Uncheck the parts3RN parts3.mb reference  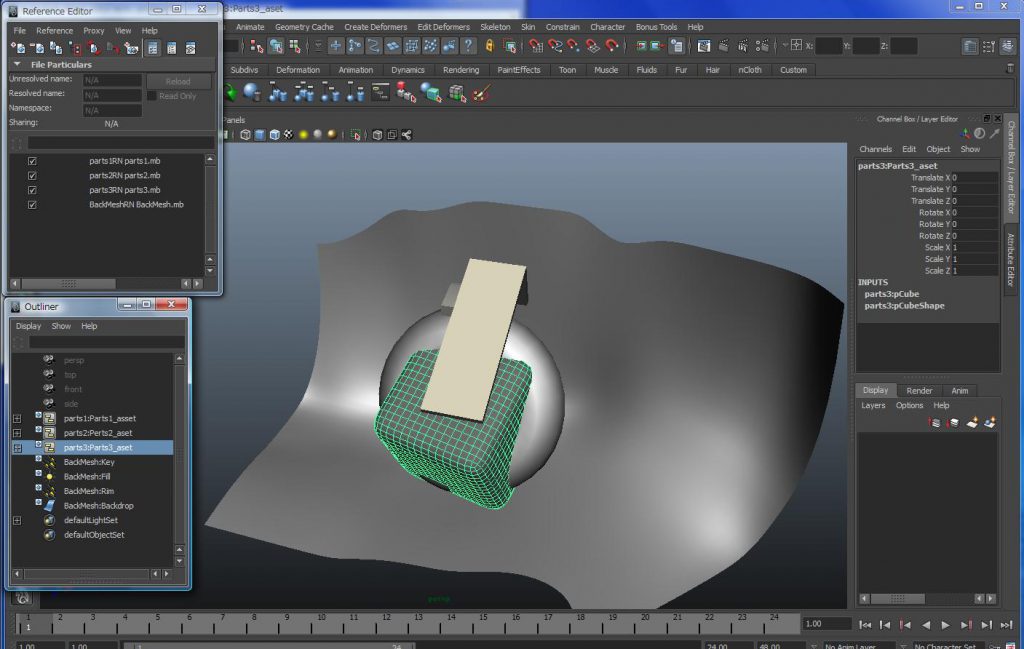tap(32, 190)
